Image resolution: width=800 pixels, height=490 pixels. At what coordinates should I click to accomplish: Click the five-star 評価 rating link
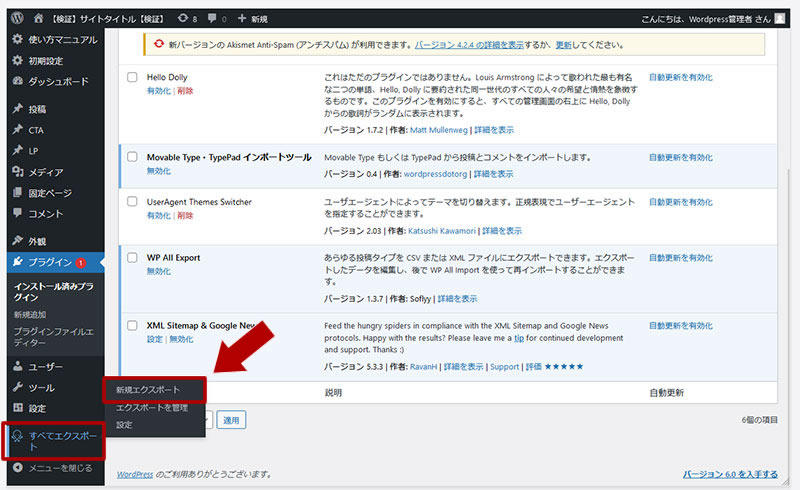[555, 366]
